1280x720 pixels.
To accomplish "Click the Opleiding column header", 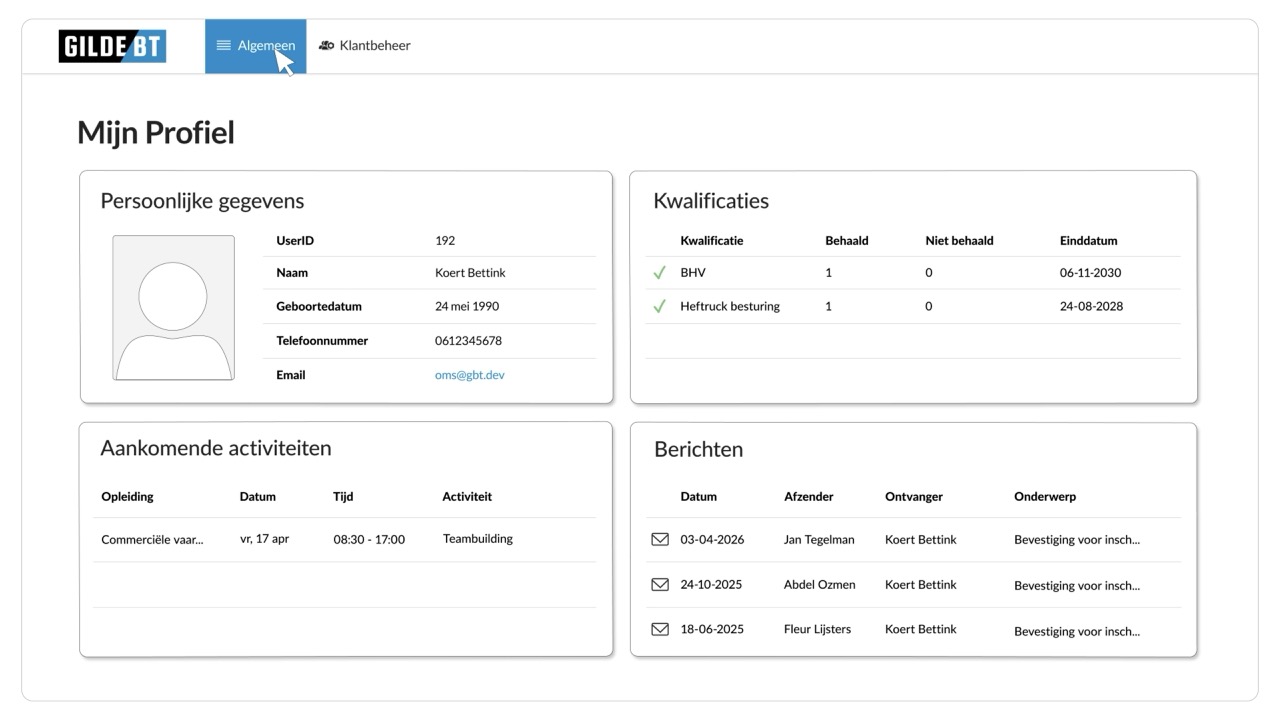I will point(128,497).
